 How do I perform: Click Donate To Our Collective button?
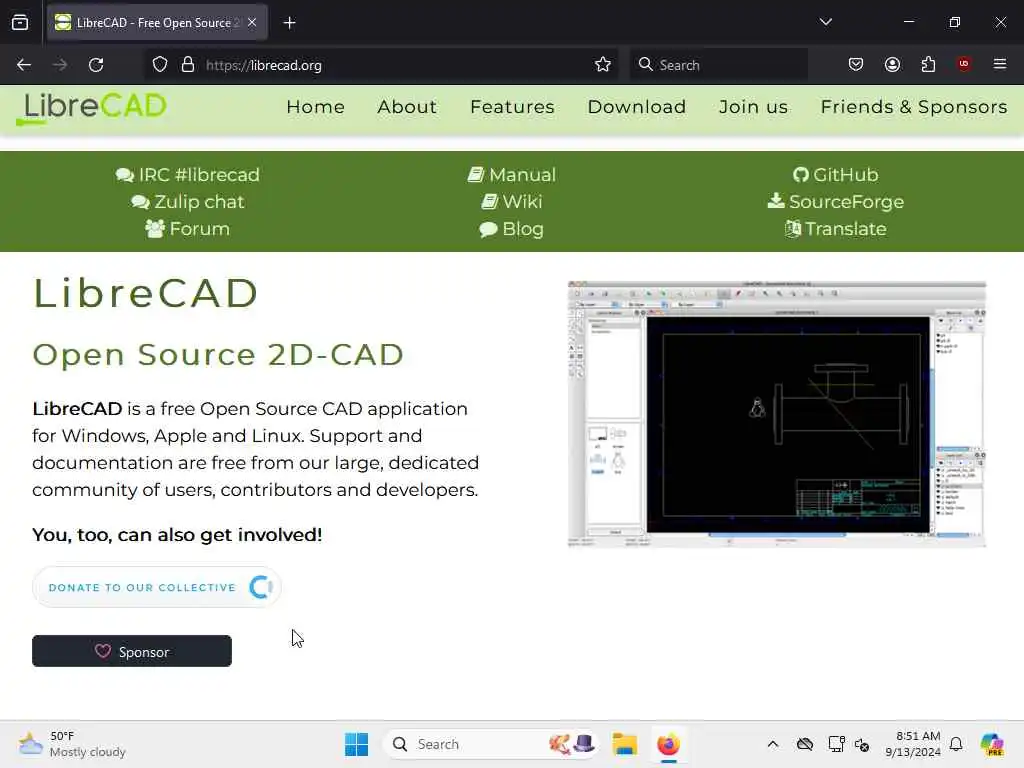pyautogui.click(x=157, y=587)
